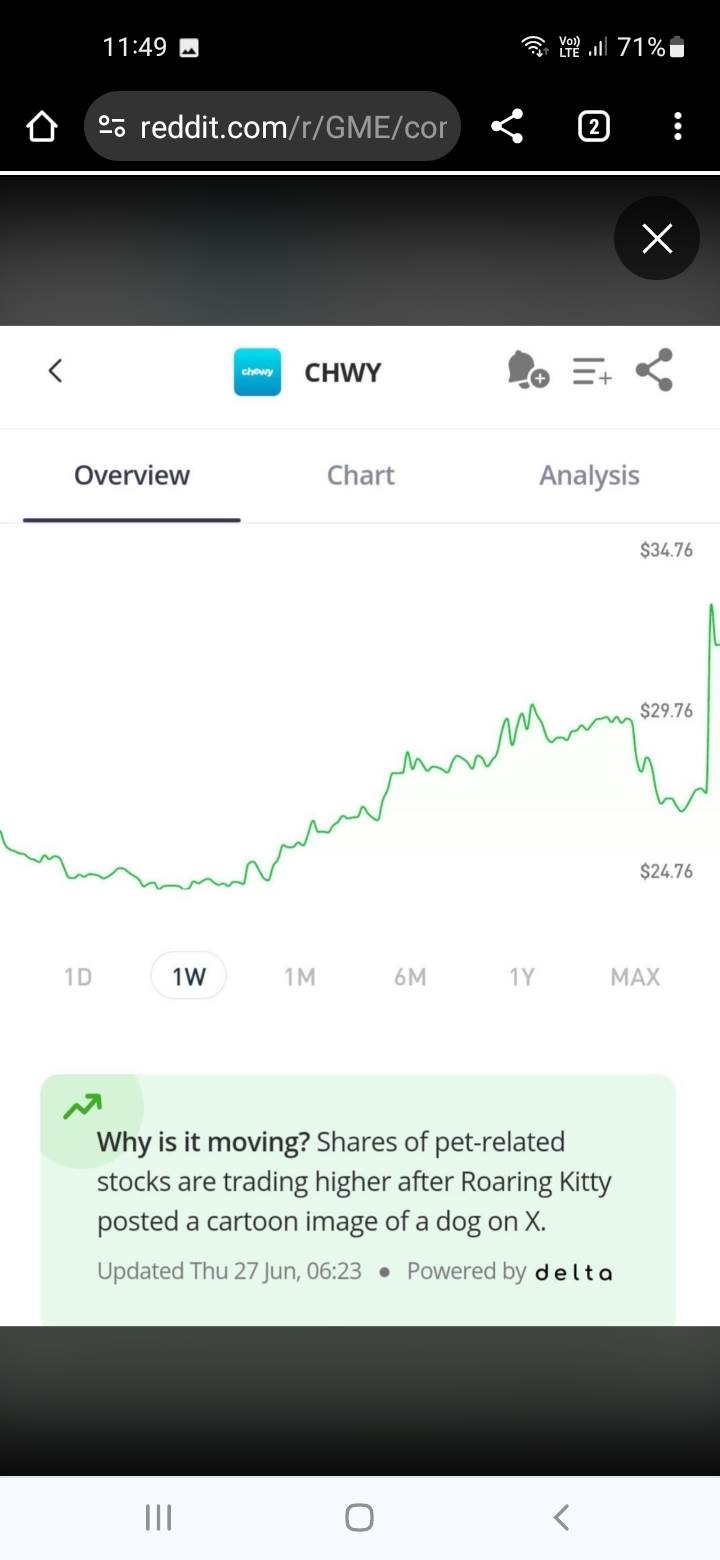The width and height of the screenshot is (720, 1560).
Task: Select the 1D time range
Action: pos(78,977)
